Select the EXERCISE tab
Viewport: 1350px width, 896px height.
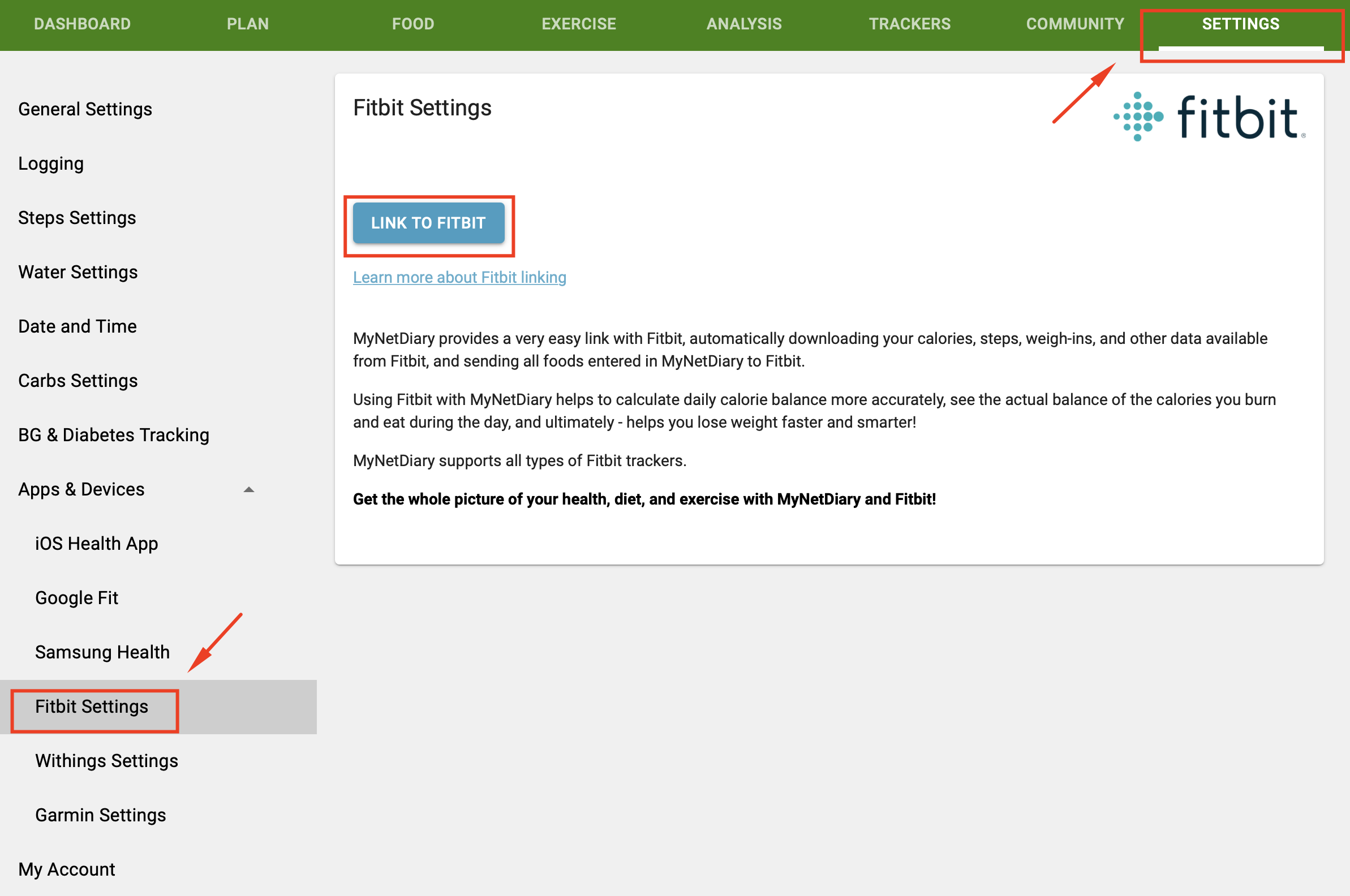578,24
